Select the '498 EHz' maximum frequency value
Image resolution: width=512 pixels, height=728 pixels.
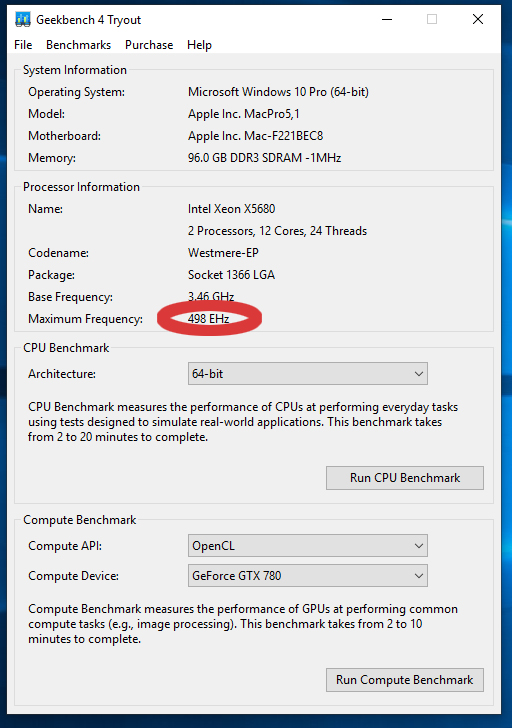(208, 318)
